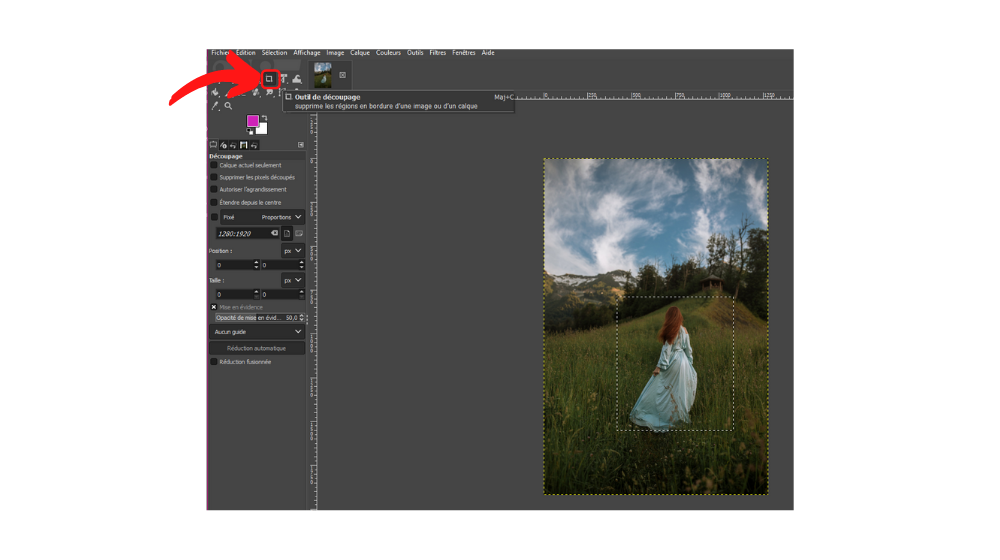
Task: Click the horizontal ruler above the canvas
Action: tap(654, 96)
